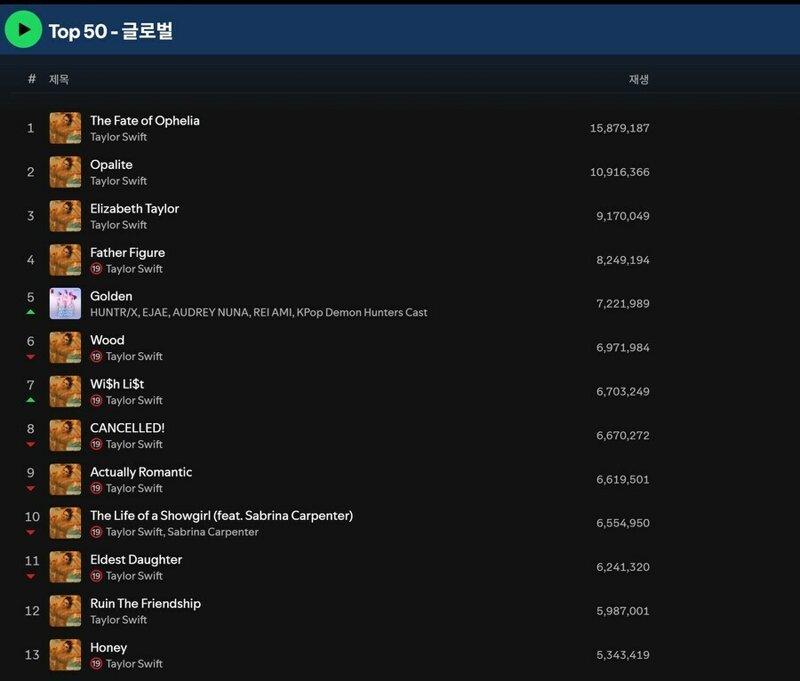This screenshot has width=800, height=681.
Task: Click the 19 explicit badge on Father Figure
Action: pyautogui.click(x=96, y=269)
